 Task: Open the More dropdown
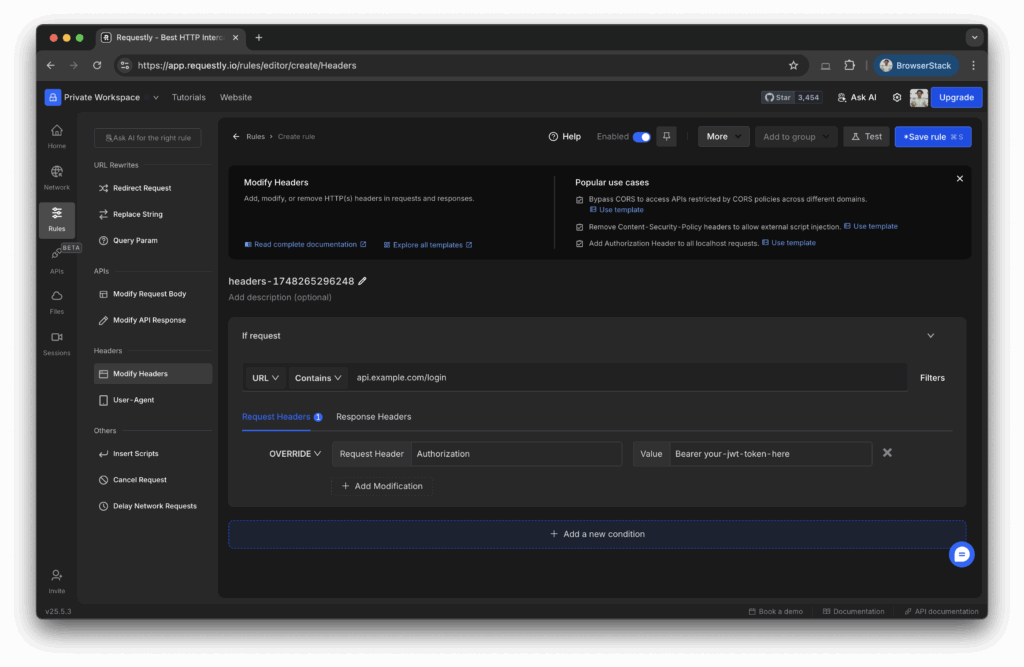click(724, 137)
